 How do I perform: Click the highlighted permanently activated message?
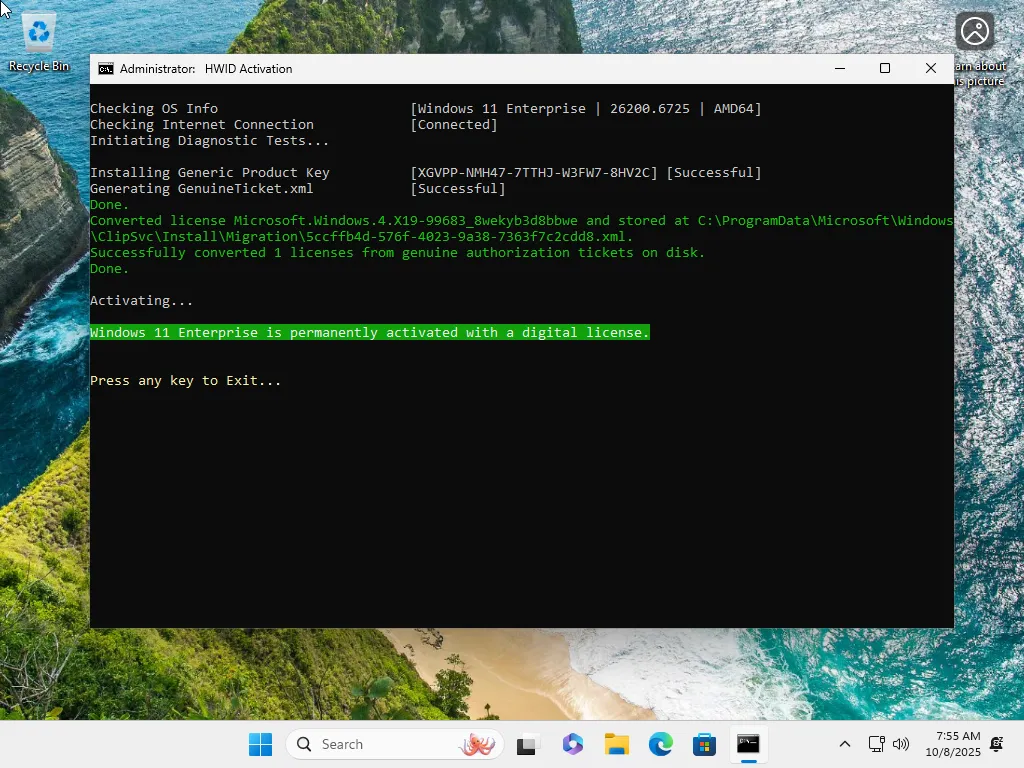tap(370, 332)
